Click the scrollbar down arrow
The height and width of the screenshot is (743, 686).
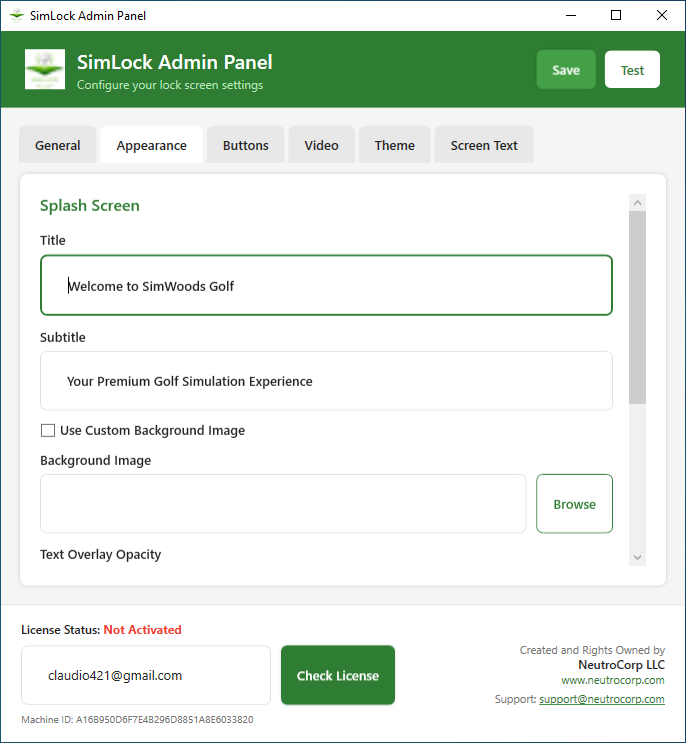[x=637, y=558]
